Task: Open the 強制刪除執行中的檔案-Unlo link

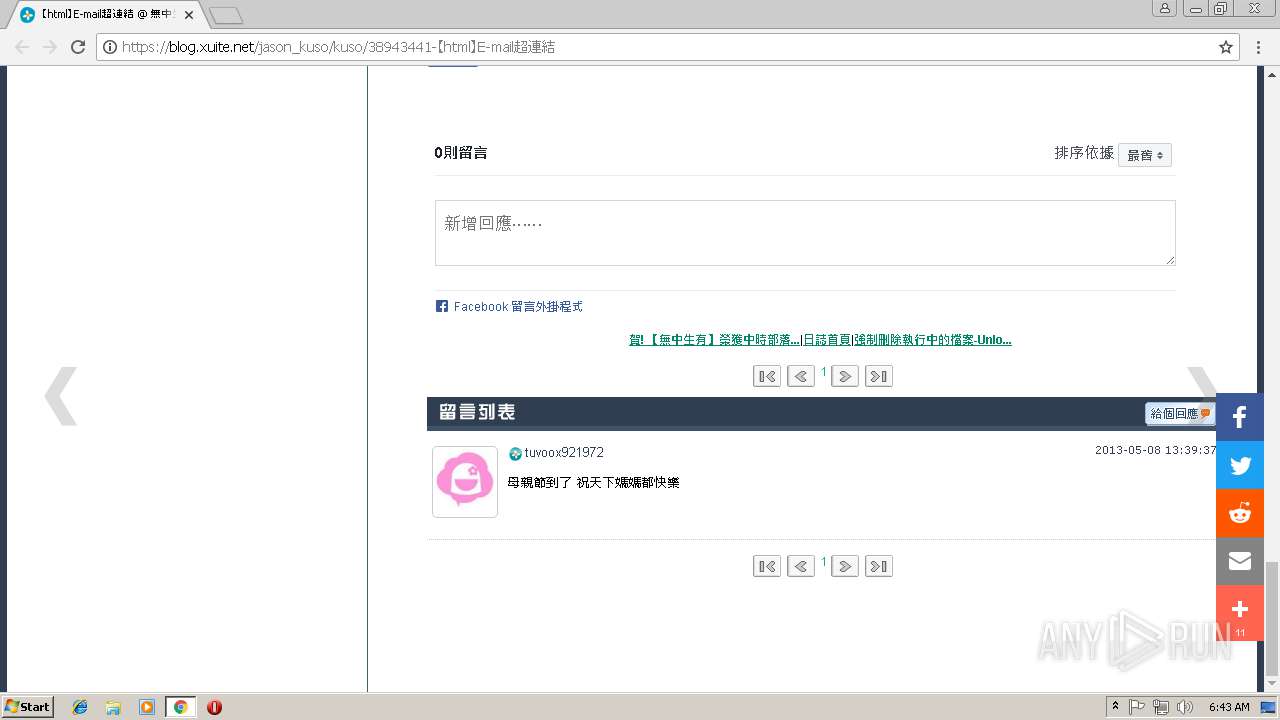Action: point(933,340)
